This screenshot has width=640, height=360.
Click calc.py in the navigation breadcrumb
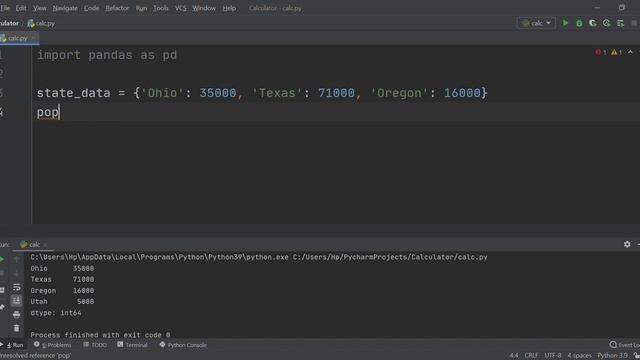[41, 23]
